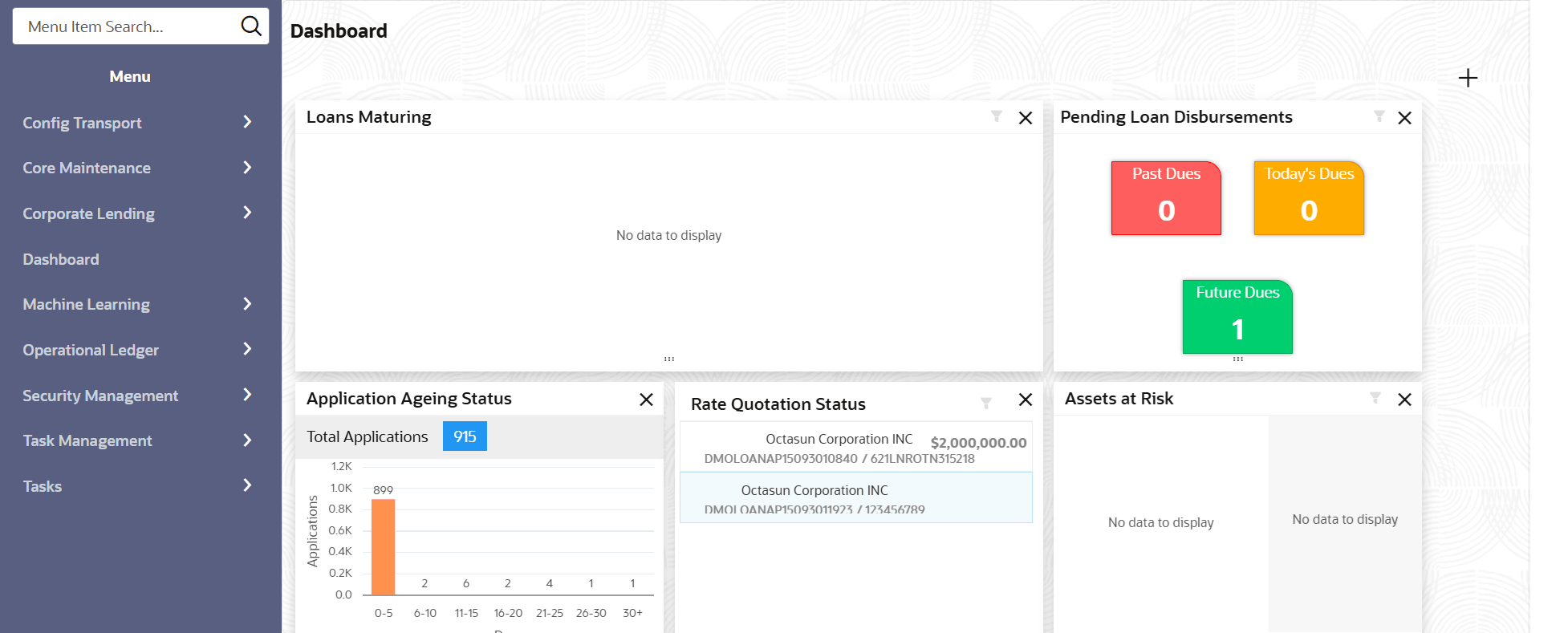Image resolution: width=1568 pixels, height=633 pixels.
Task: Open the Dashboard menu item
Action: coord(61,259)
